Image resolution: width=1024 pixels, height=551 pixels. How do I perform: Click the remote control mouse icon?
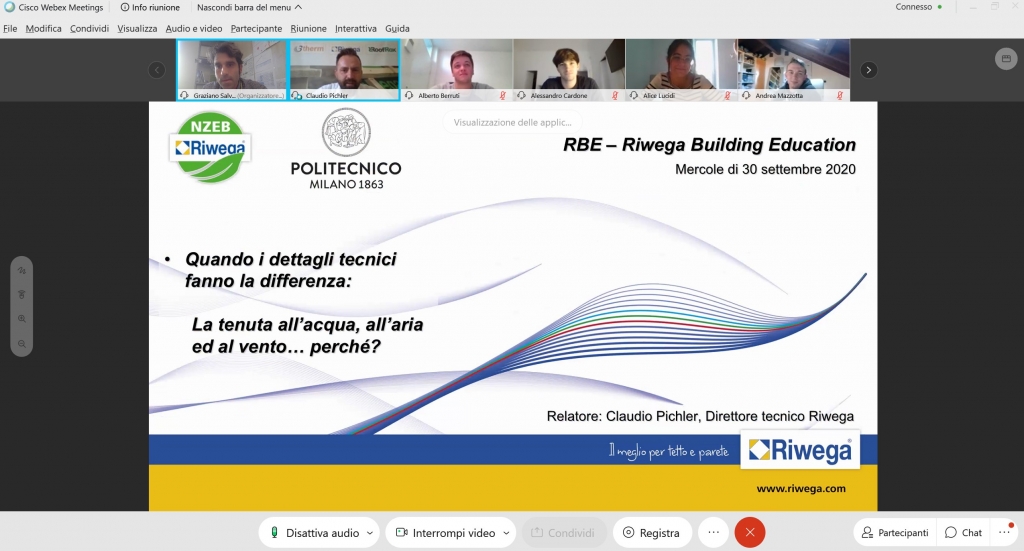tap(22, 295)
